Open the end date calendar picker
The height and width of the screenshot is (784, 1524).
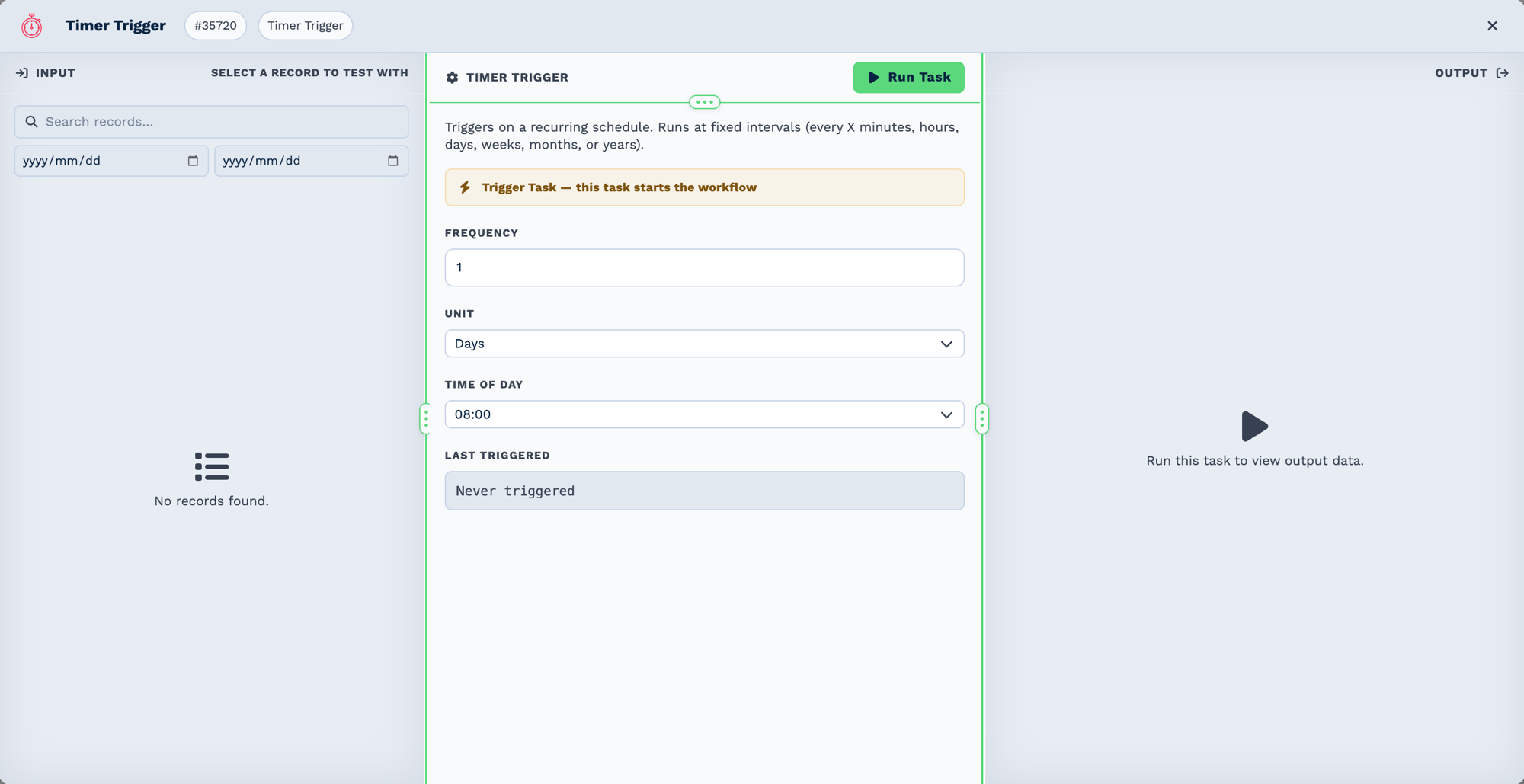392,161
